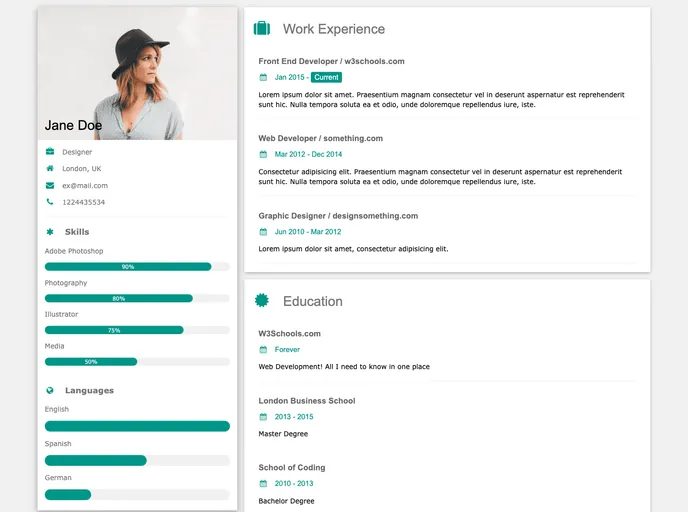Click the calendar icon beside Jan 2015
The height and width of the screenshot is (512, 688).
[x=263, y=77]
